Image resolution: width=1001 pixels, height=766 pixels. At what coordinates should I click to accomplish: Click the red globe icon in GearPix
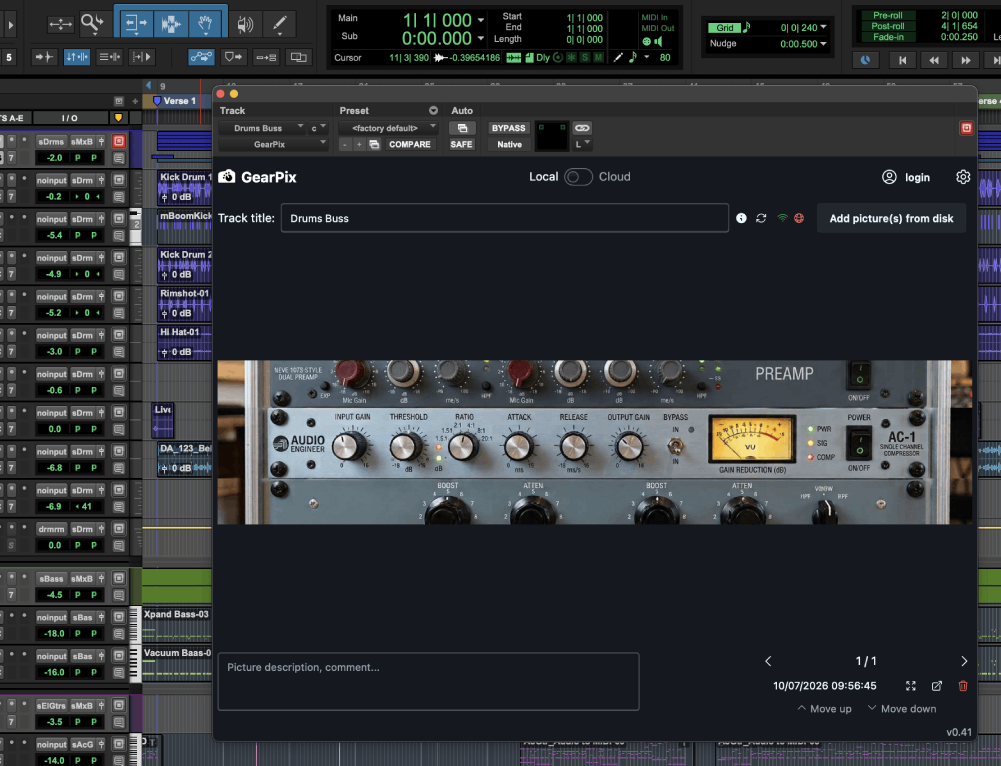pyautogui.click(x=799, y=218)
